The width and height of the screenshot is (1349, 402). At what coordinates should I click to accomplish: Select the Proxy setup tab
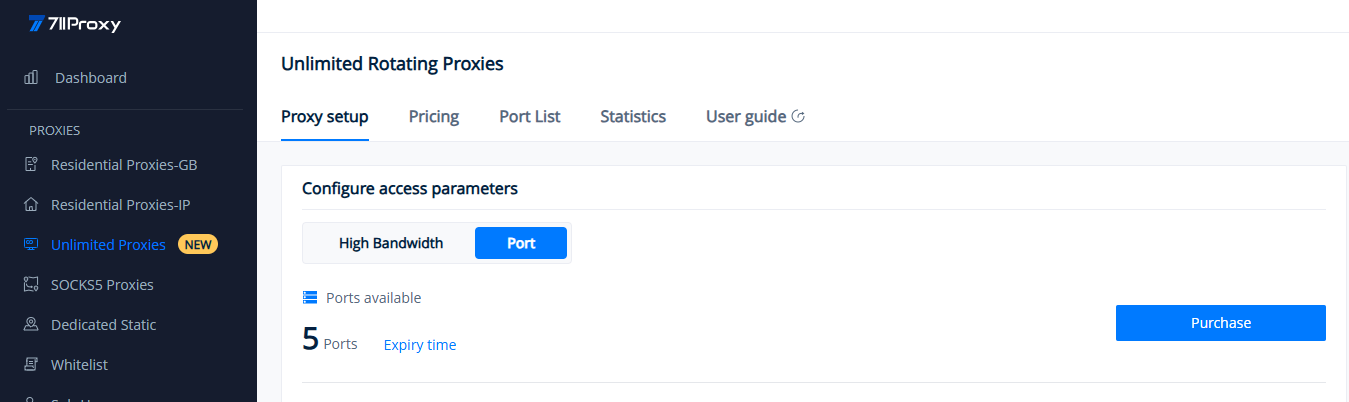click(x=325, y=117)
